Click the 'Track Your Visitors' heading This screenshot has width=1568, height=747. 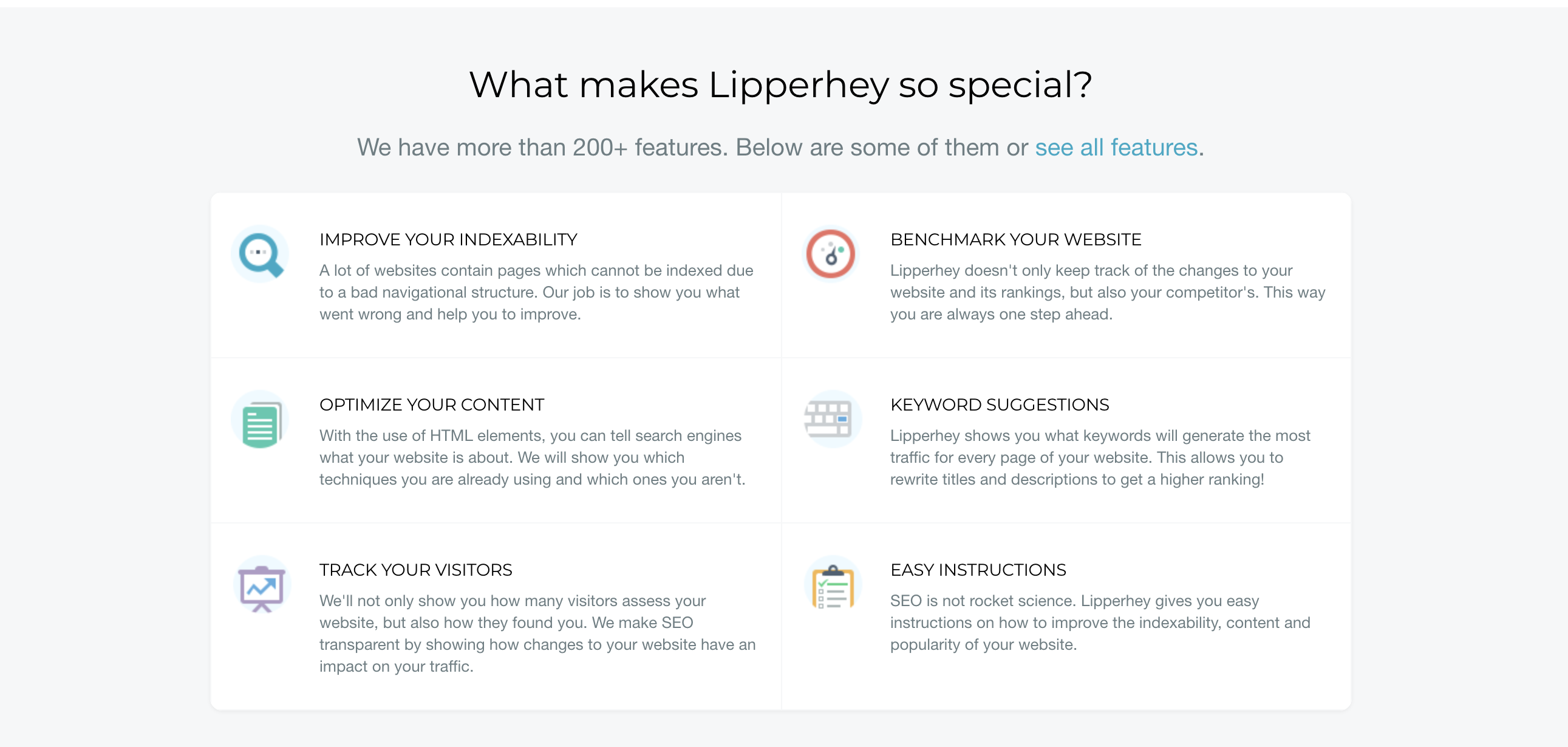coord(416,569)
